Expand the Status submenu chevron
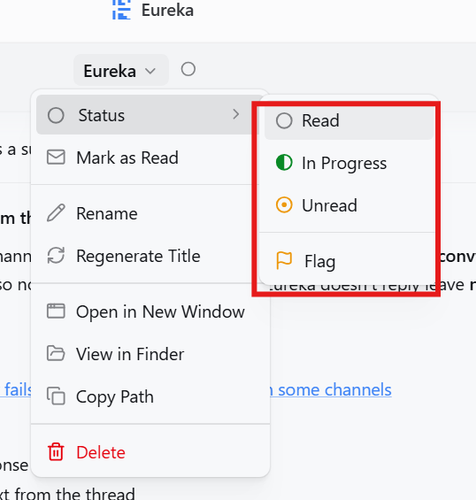Screen dimensions: 476x500 click(236, 114)
